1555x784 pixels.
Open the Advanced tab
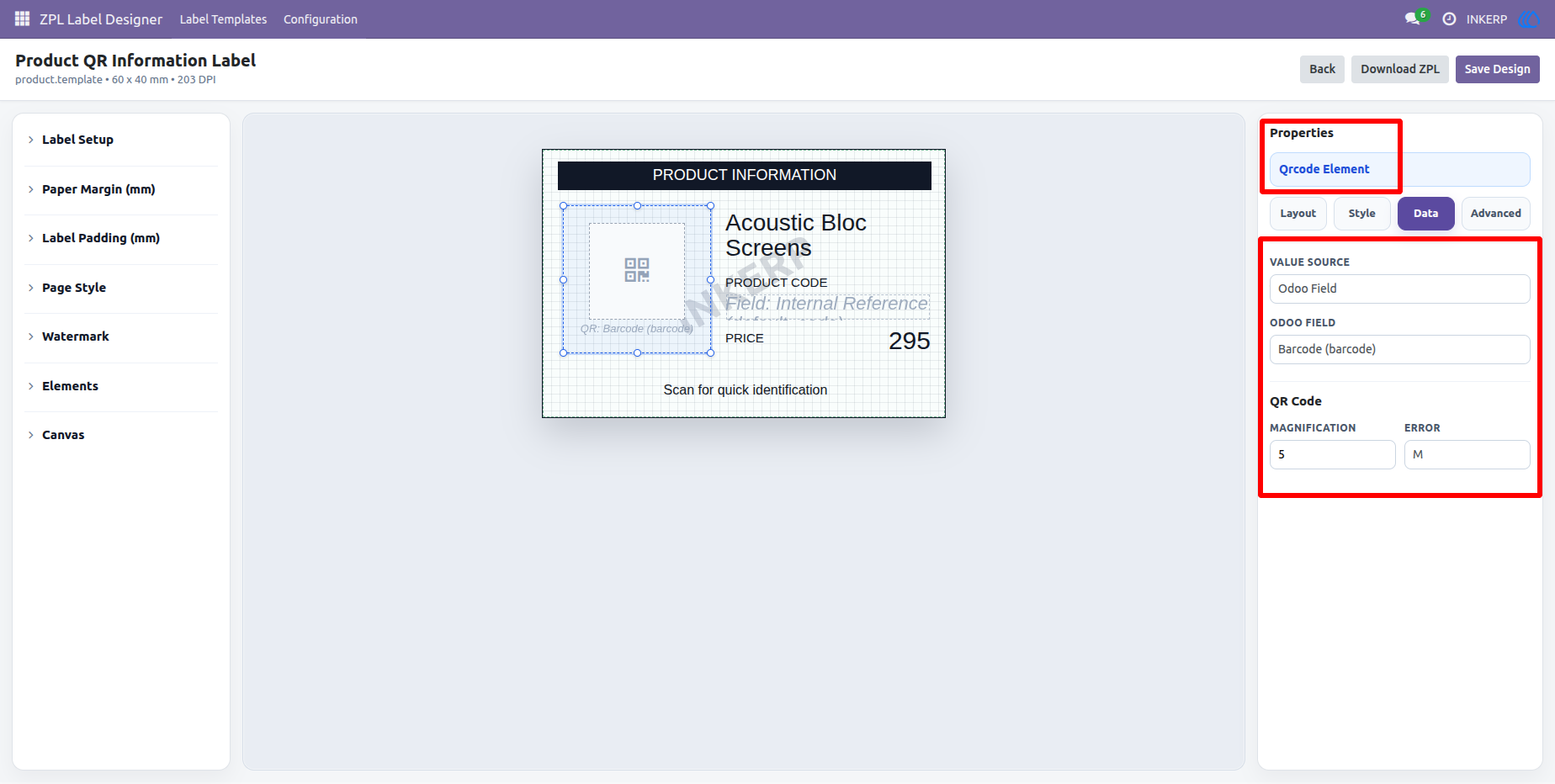pos(1495,214)
